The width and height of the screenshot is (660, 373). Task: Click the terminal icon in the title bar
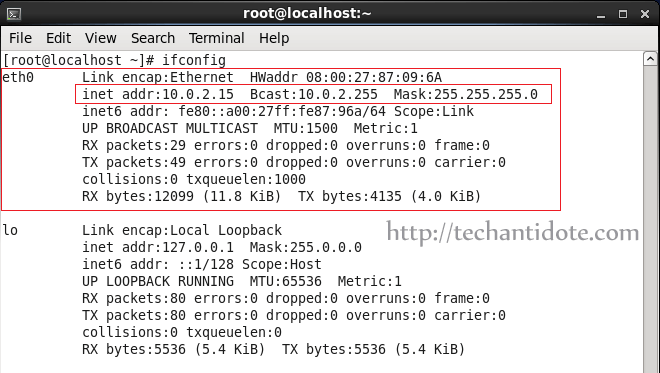pyautogui.click(x=13, y=14)
